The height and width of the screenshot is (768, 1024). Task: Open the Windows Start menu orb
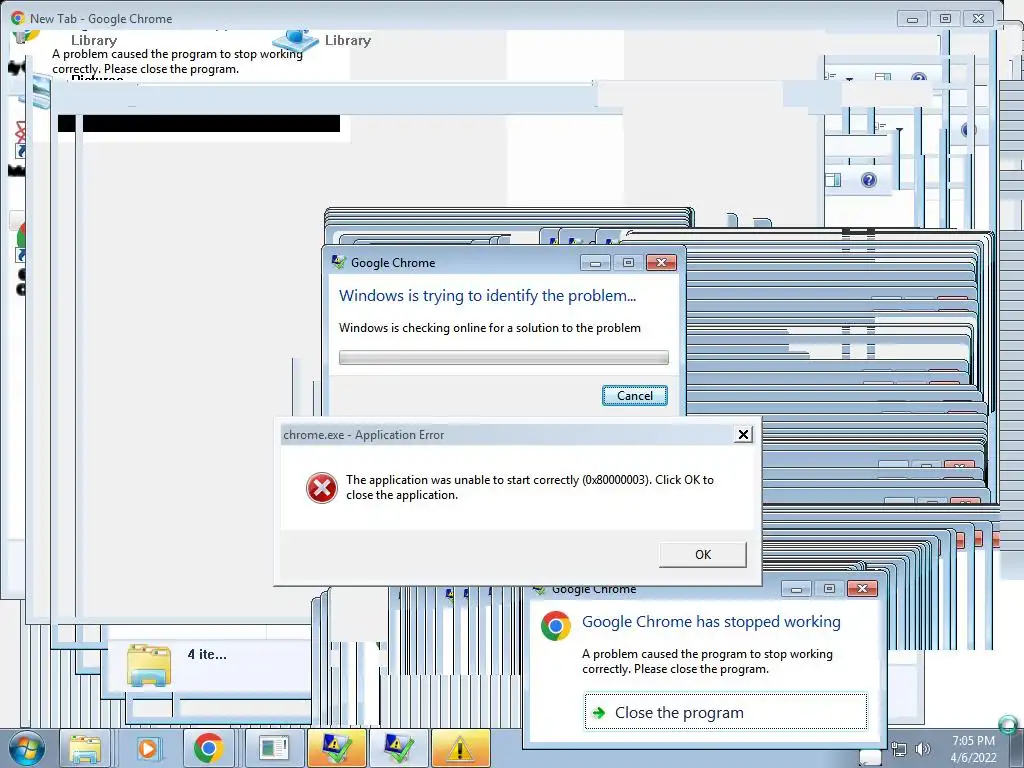pos(25,749)
